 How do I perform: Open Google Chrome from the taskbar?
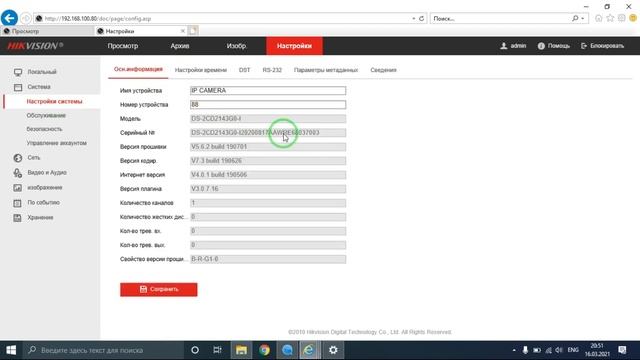[x=264, y=350]
